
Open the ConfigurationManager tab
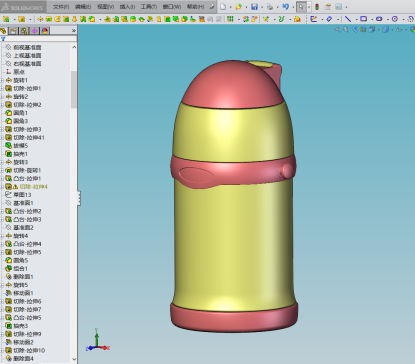pyautogui.click(x=24, y=31)
